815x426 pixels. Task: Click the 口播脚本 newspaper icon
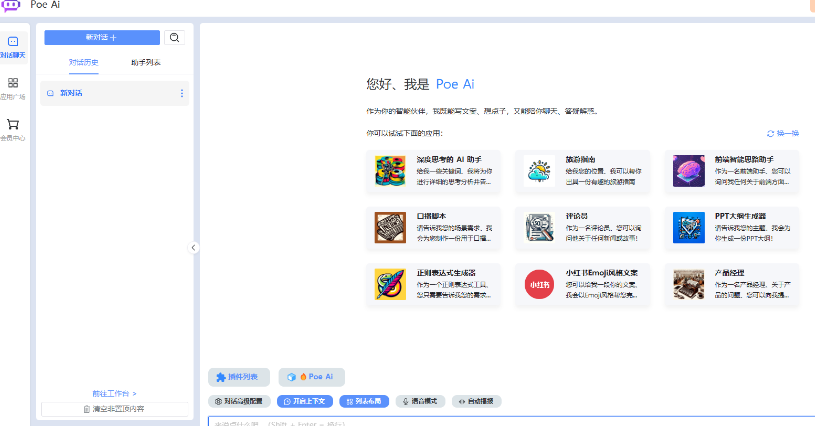tap(390, 228)
